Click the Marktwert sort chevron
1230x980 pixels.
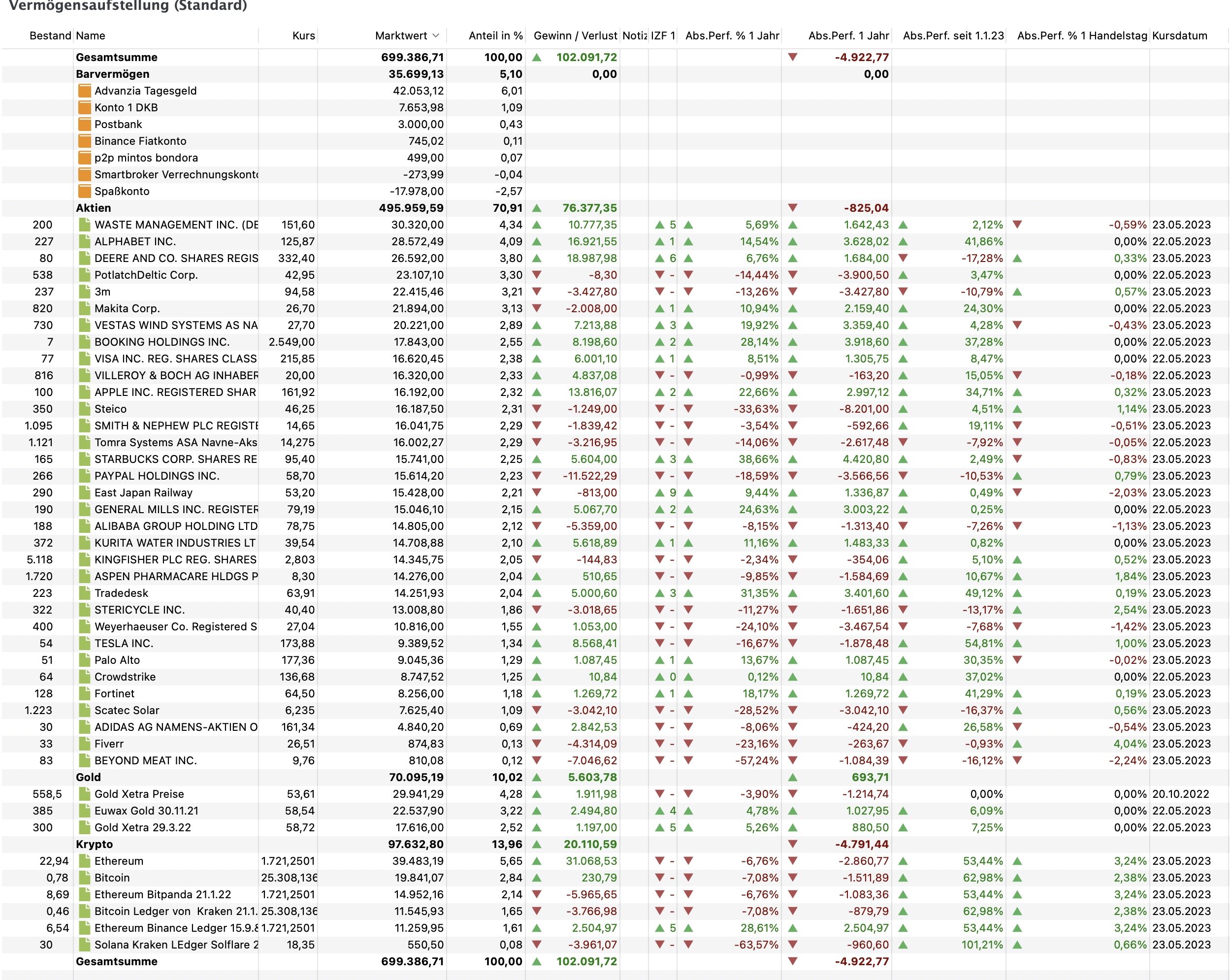(436, 35)
